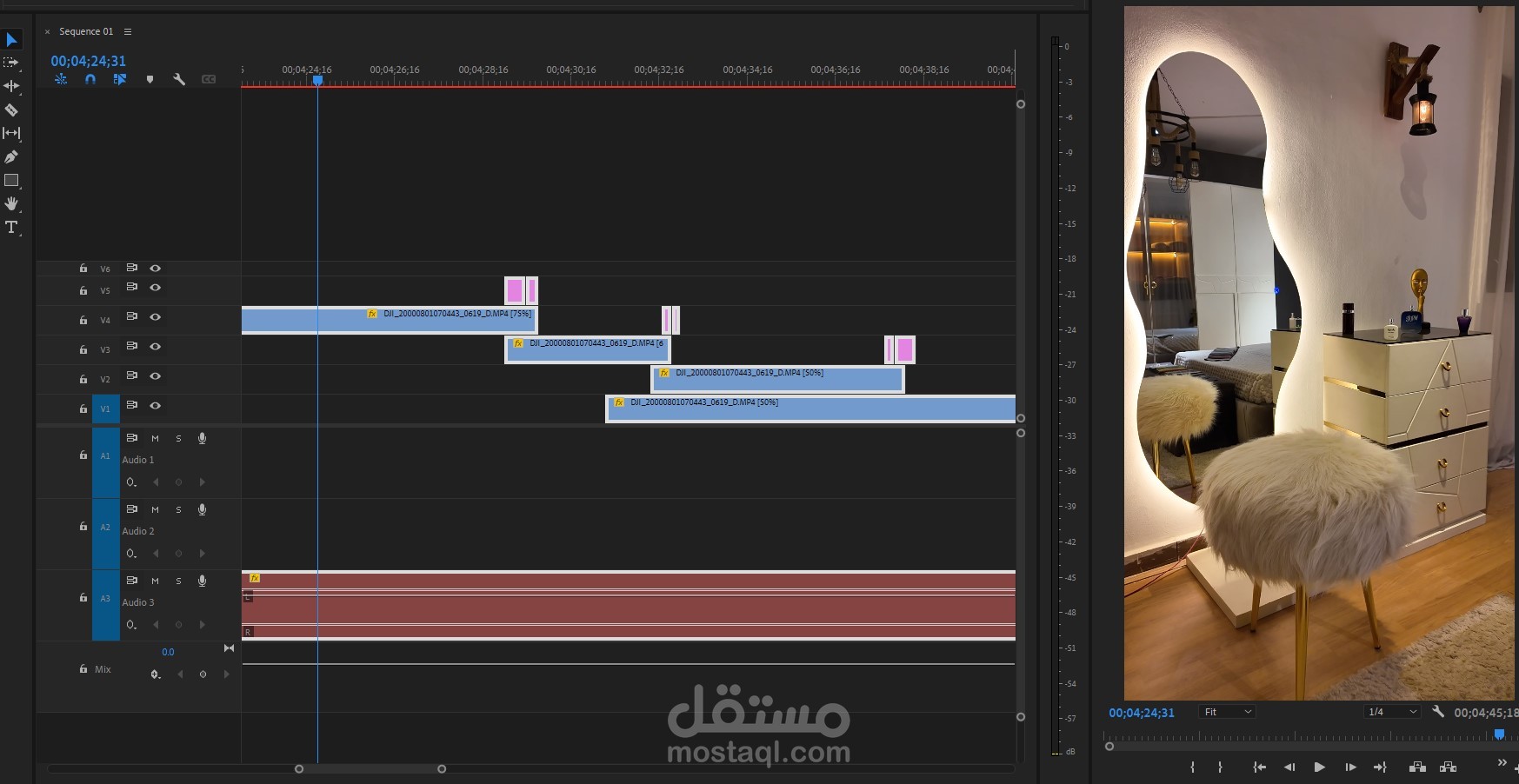Click the Mark In button
Viewport: 1519px width, 784px height.
(x=1193, y=767)
